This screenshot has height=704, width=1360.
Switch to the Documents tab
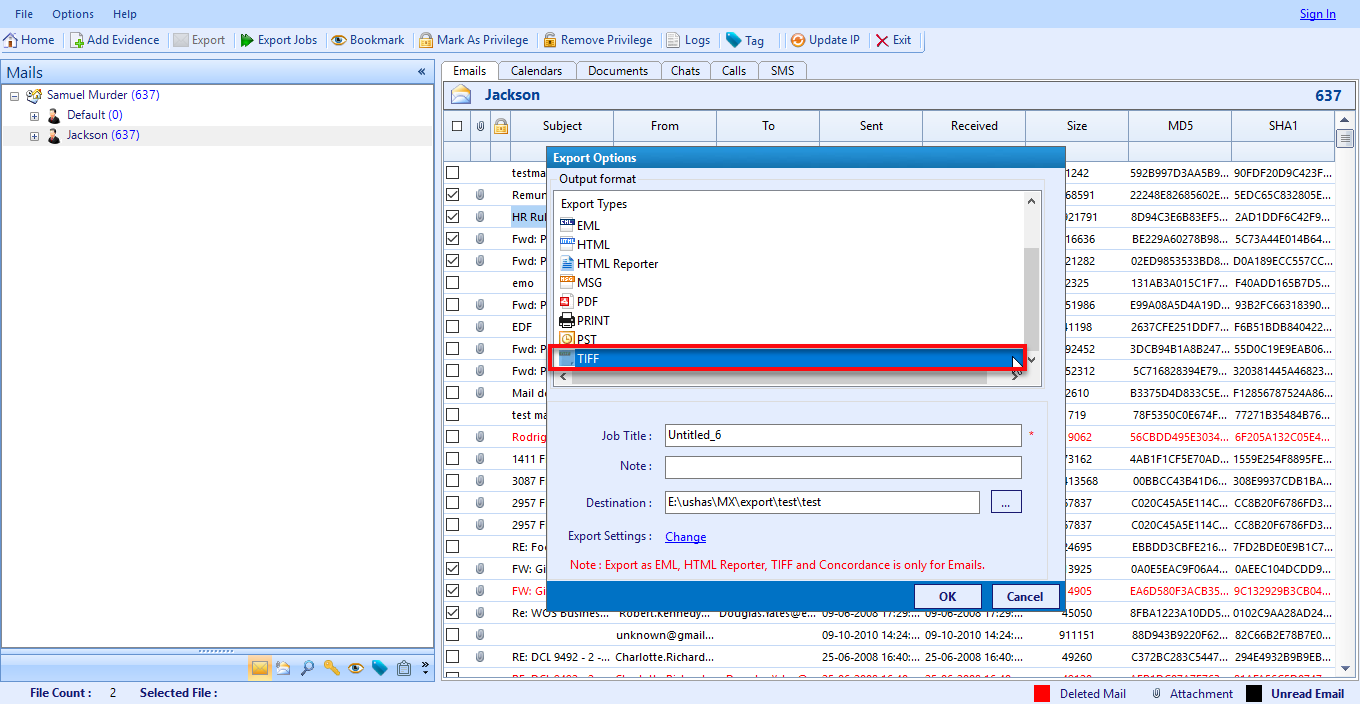pyautogui.click(x=618, y=71)
